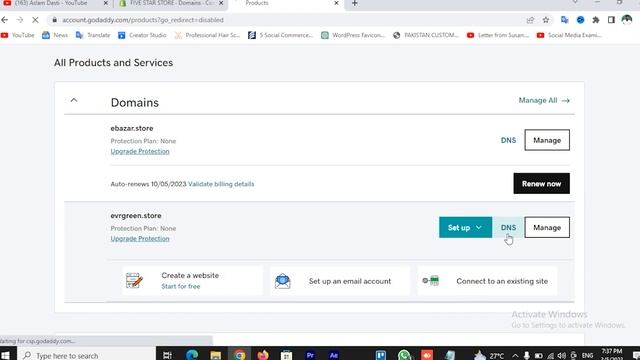Close the Products tab
Image resolution: width=640 pixels, height=360 pixels.
click(x=336, y=3)
